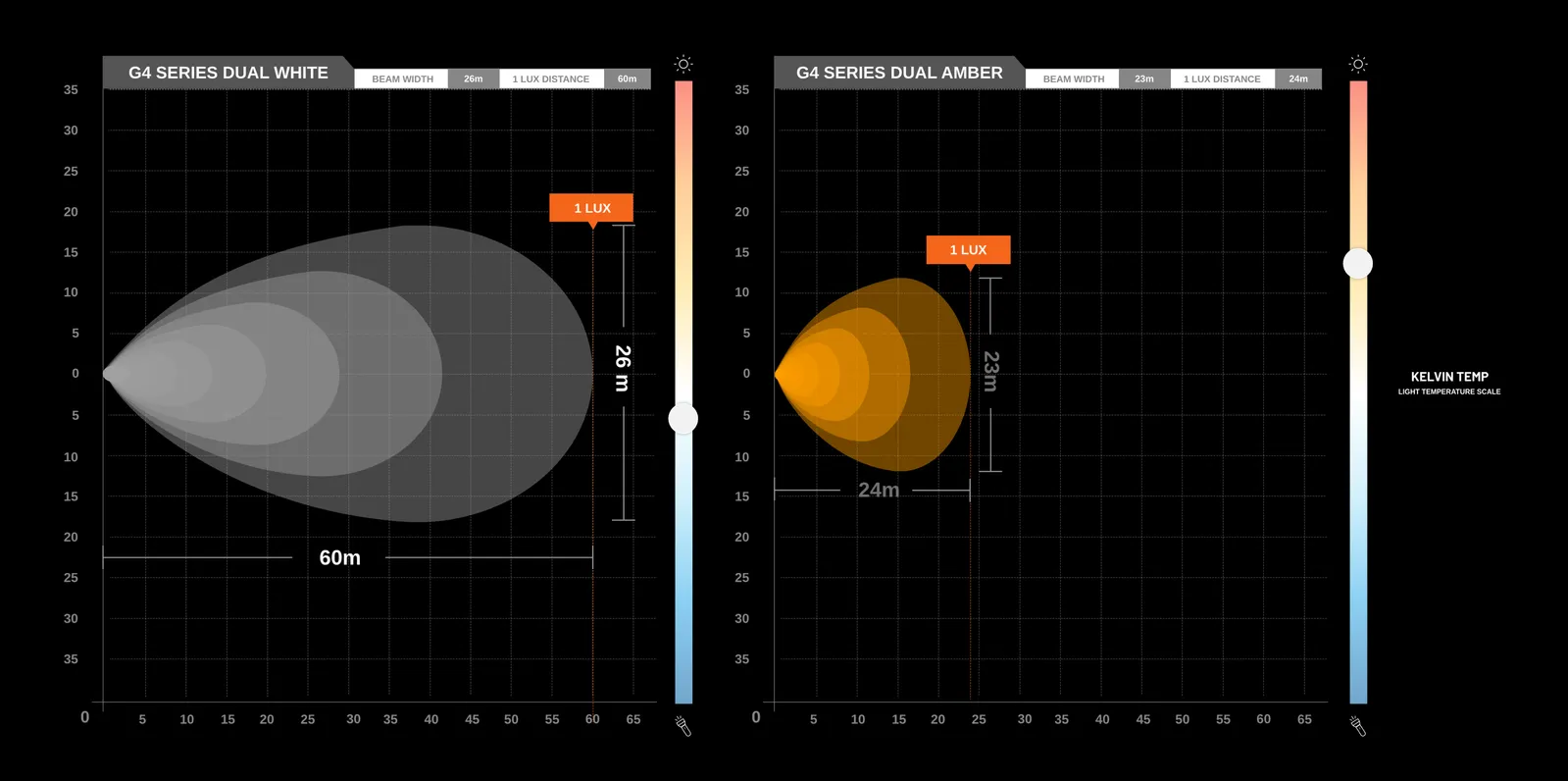Viewport: 1568px width, 781px height.
Task: Click the flashlight icon below the amber chart's slider
Action: [x=1357, y=726]
